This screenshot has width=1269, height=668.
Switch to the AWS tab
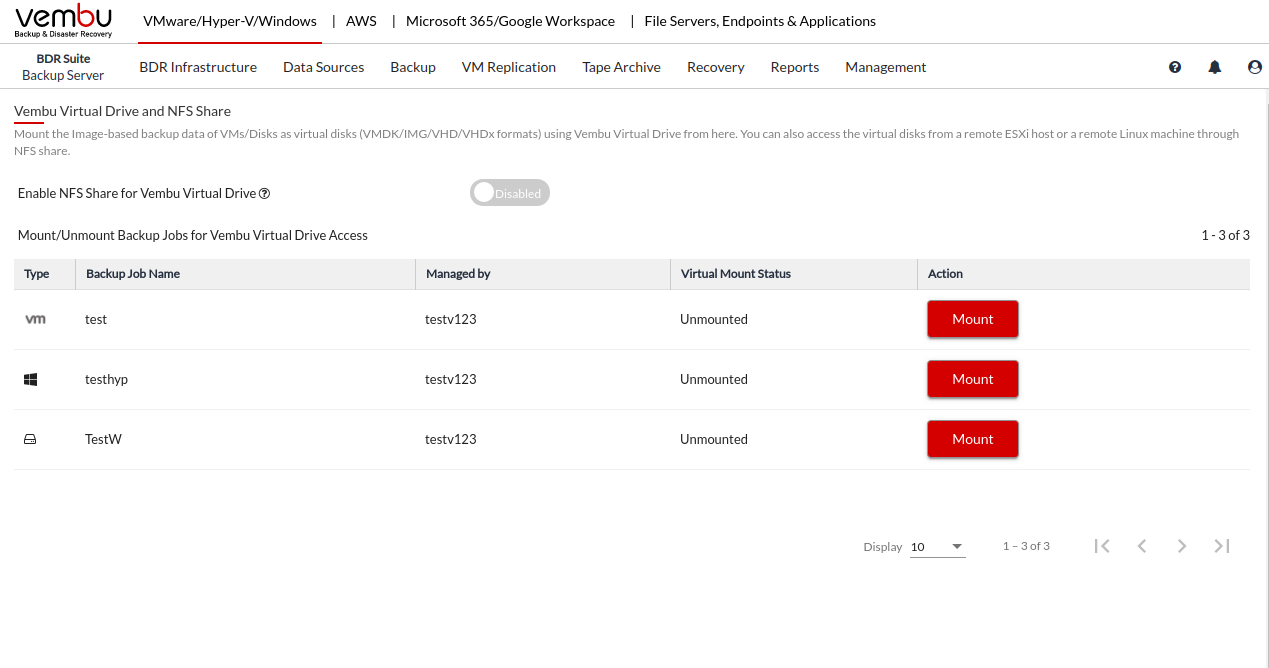click(x=361, y=21)
